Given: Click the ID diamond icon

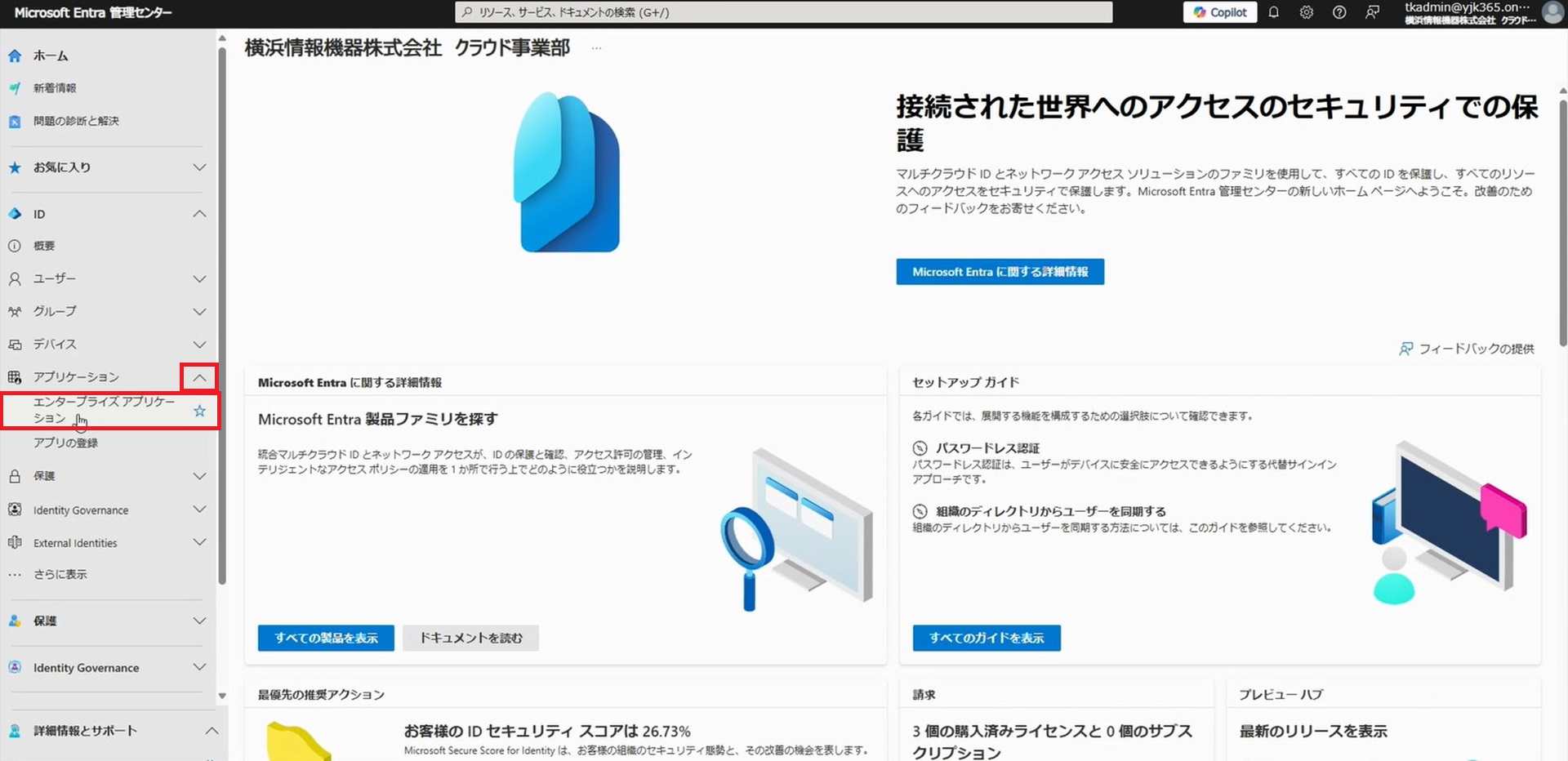Looking at the screenshot, I should click(15, 214).
